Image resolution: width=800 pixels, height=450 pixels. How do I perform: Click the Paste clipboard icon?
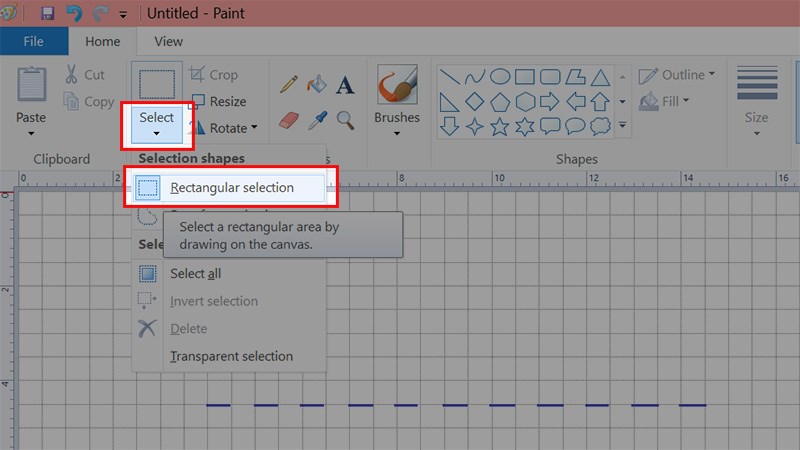pyautogui.click(x=32, y=84)
